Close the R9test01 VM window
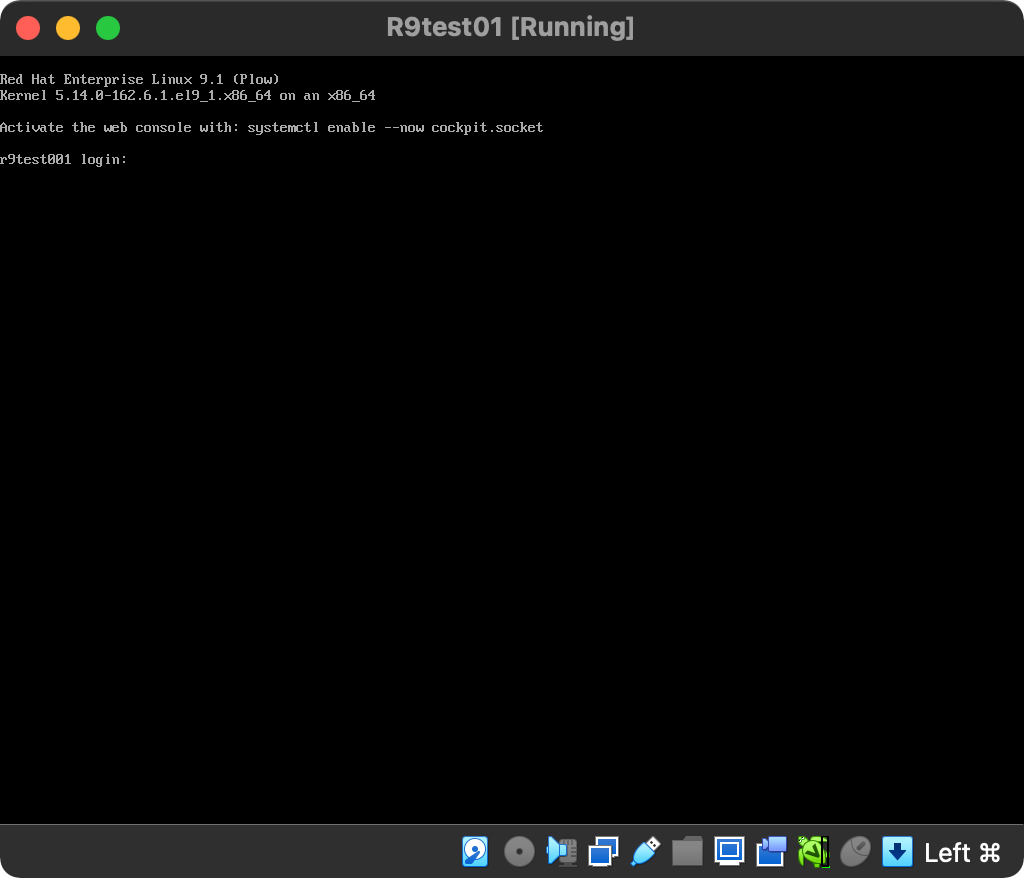The height and width of the screenshot is (878, 1024). (x=28, y=28)
